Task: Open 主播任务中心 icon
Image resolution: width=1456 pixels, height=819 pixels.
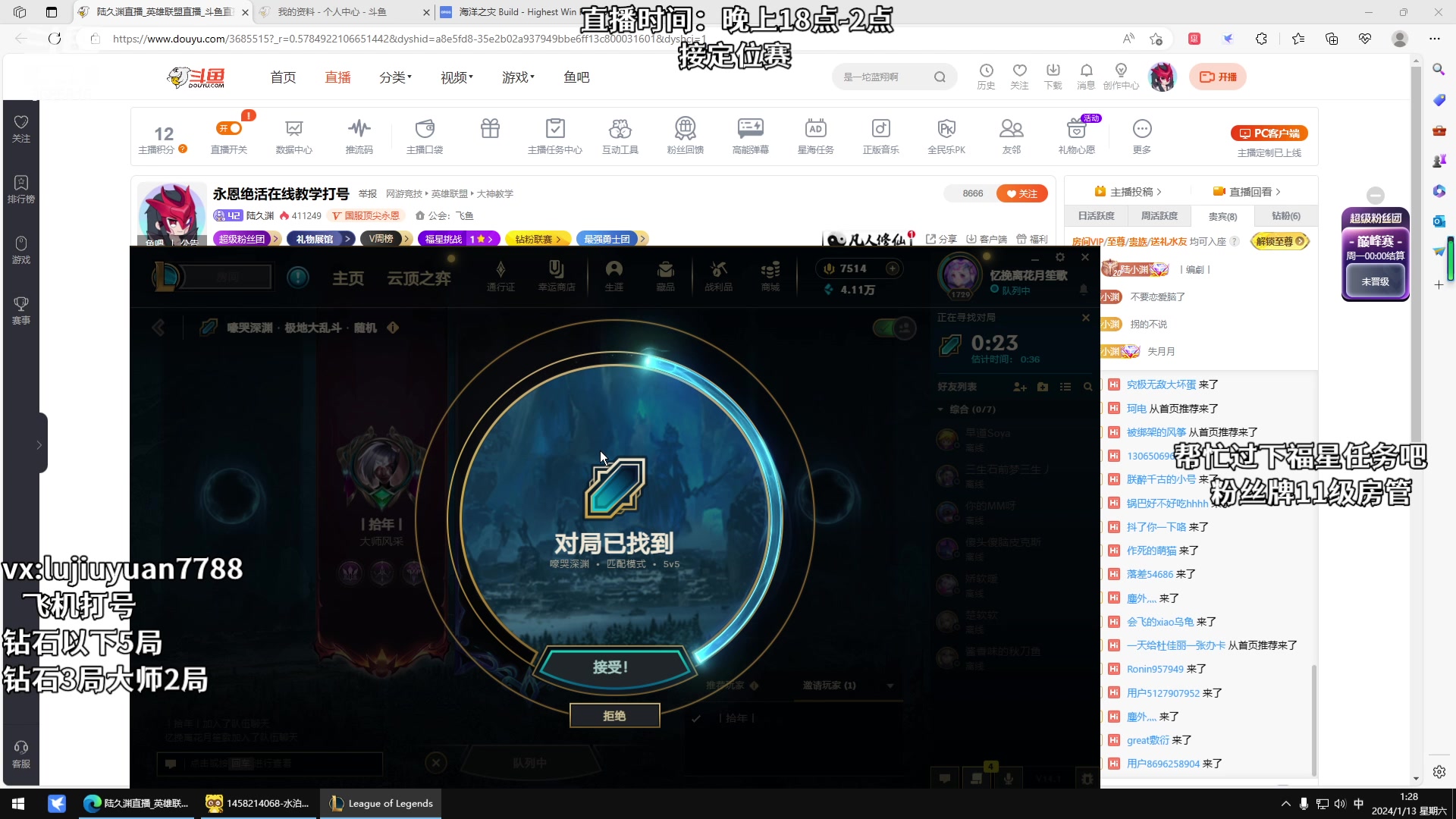Action: pyautogui.click(x=555, y=136)
